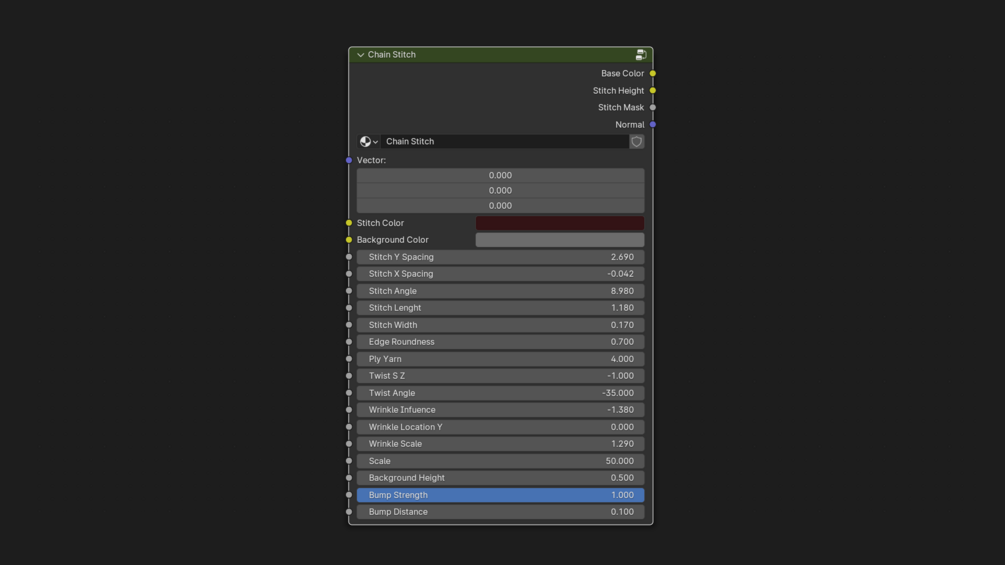
Task: Click the Stitch X Spacing value slider
Action: 500,274
